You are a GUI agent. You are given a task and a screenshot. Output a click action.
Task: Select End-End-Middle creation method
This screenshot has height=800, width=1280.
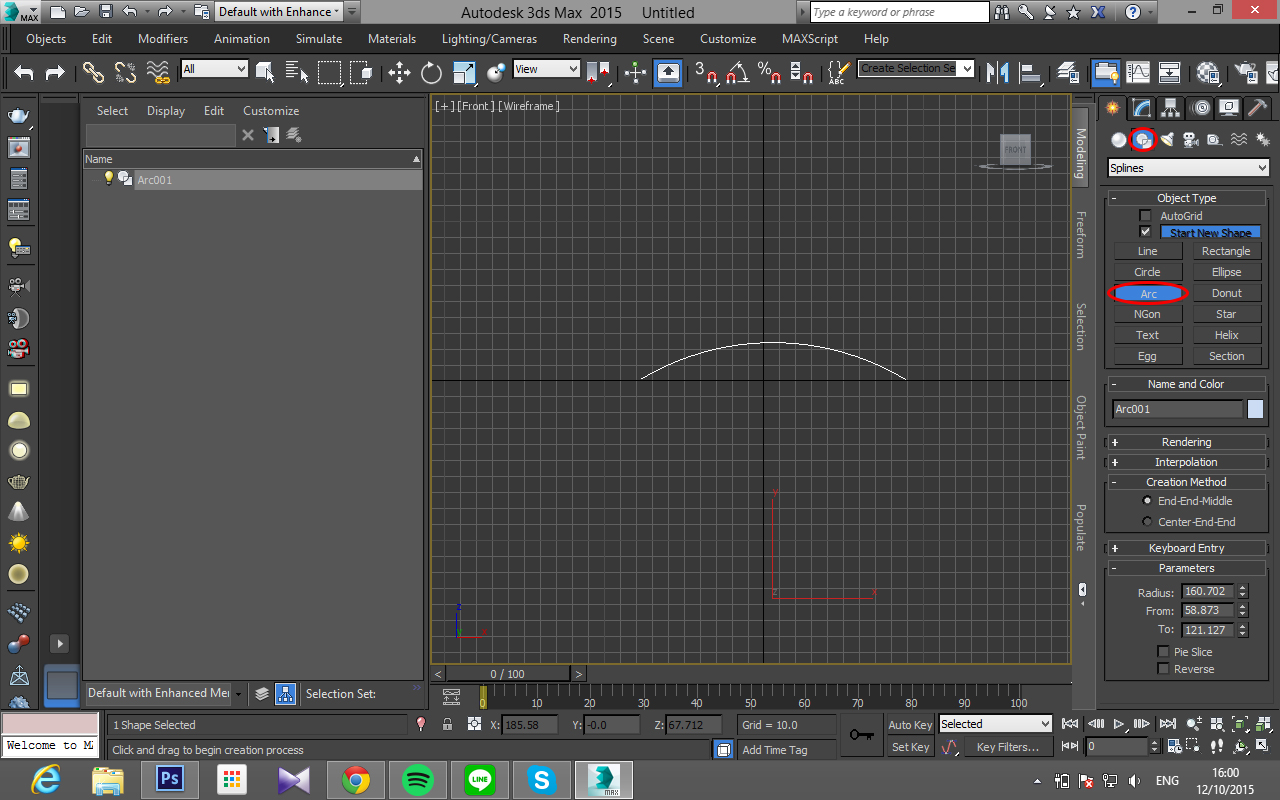point(1147,501)
